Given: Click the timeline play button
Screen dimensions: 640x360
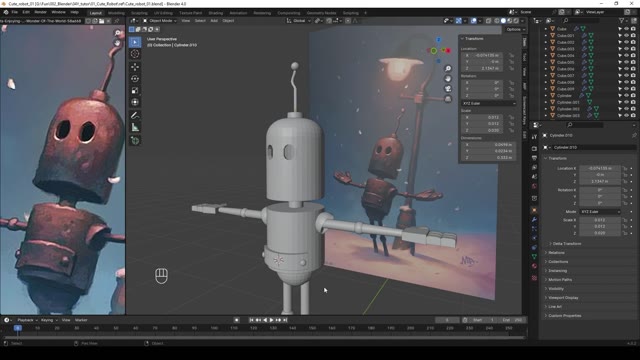Looking at the screenshot, I should 271,320.
